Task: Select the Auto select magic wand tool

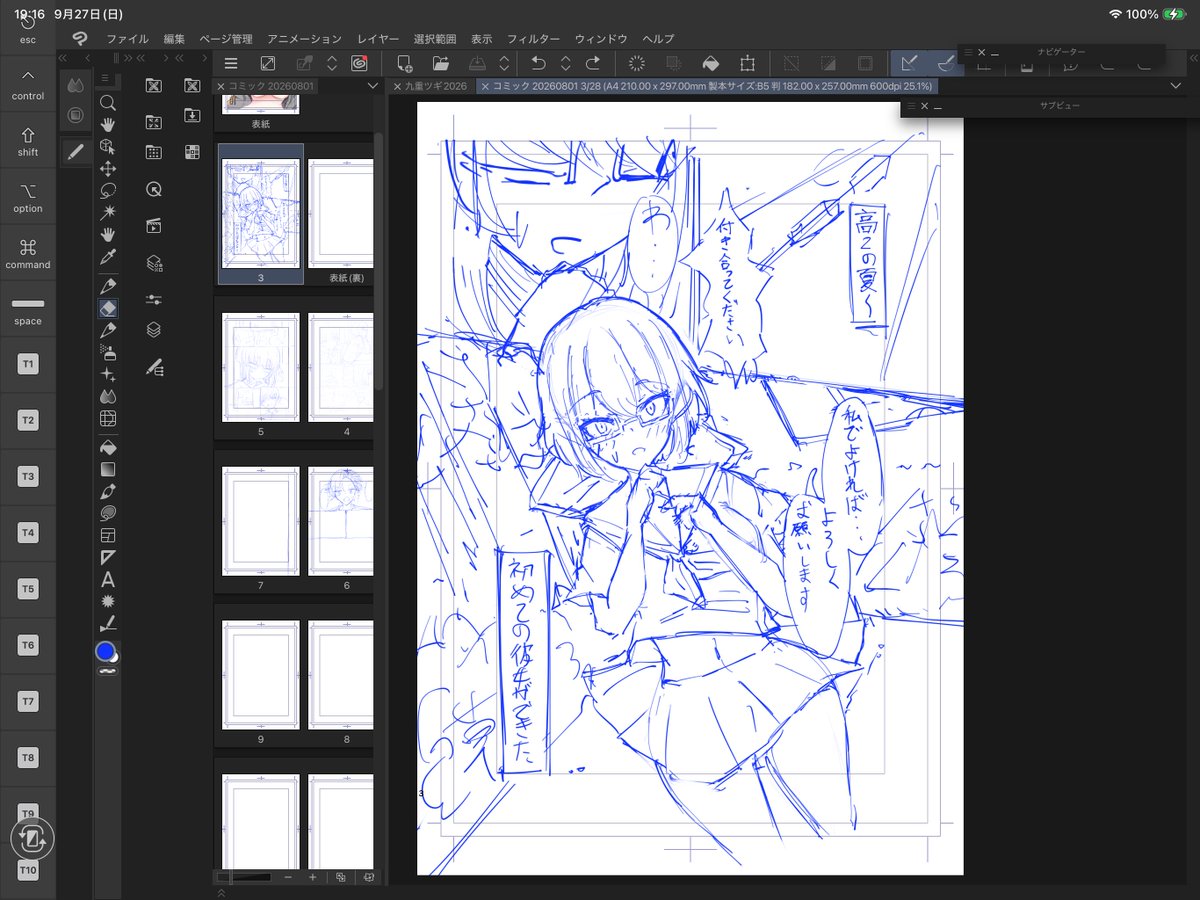Action: tap(108, 213)
